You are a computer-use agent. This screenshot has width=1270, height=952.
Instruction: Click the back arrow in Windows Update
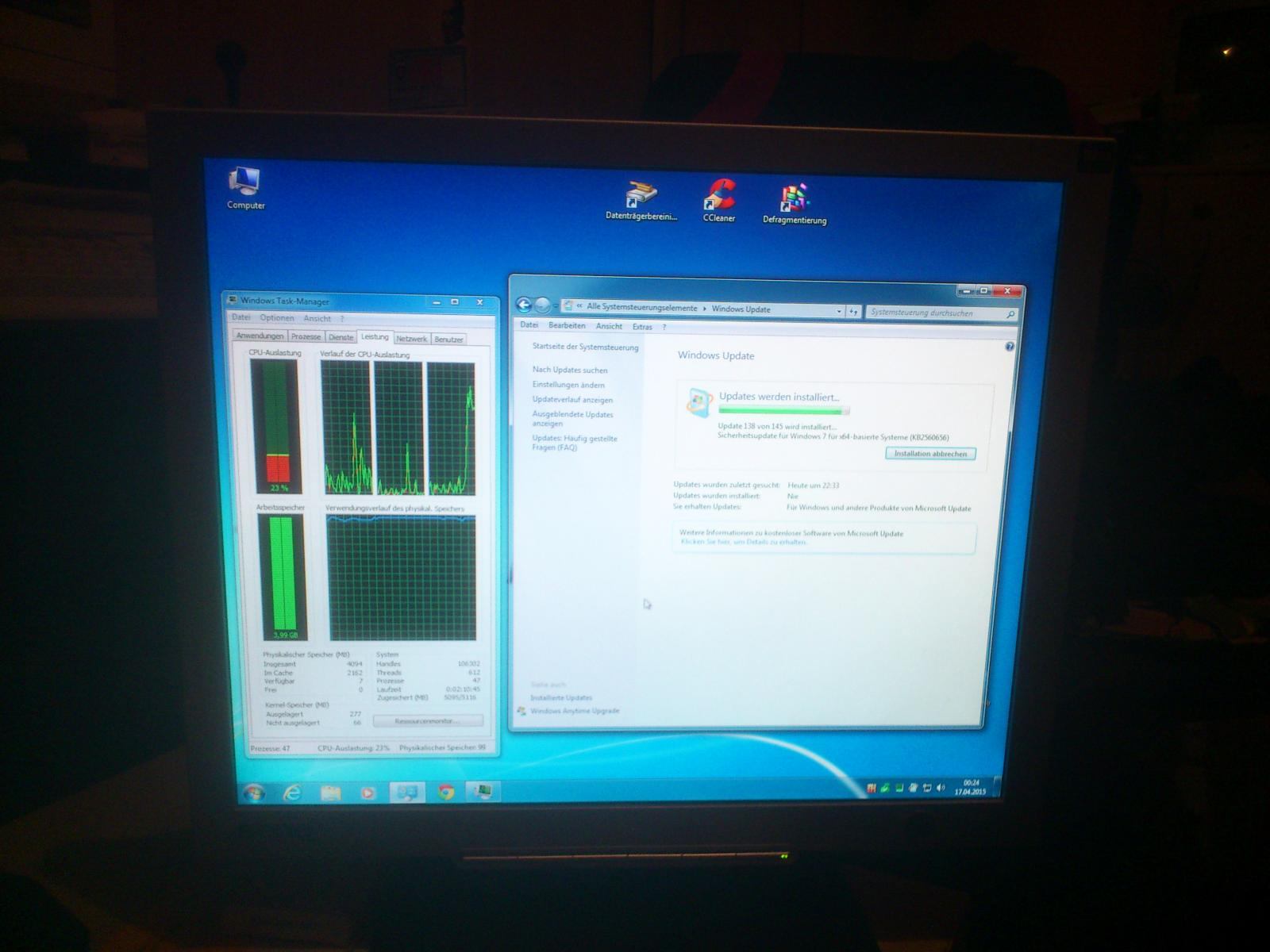tap(523, 305)
